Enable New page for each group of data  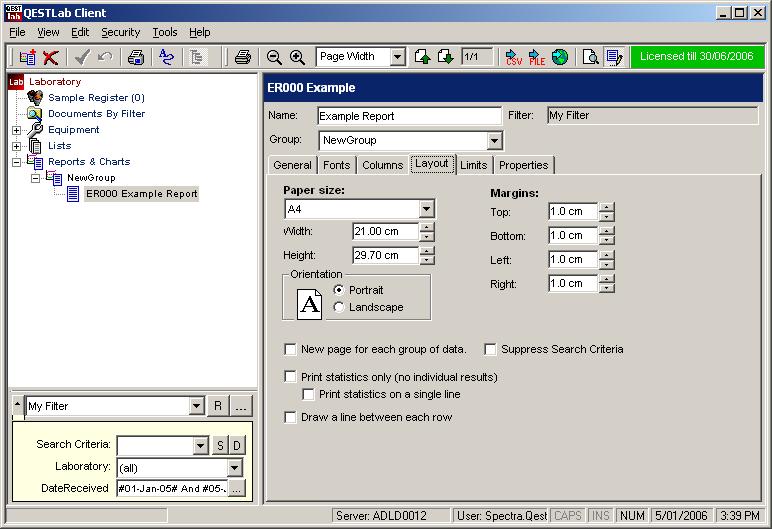[x=290, y=350]
